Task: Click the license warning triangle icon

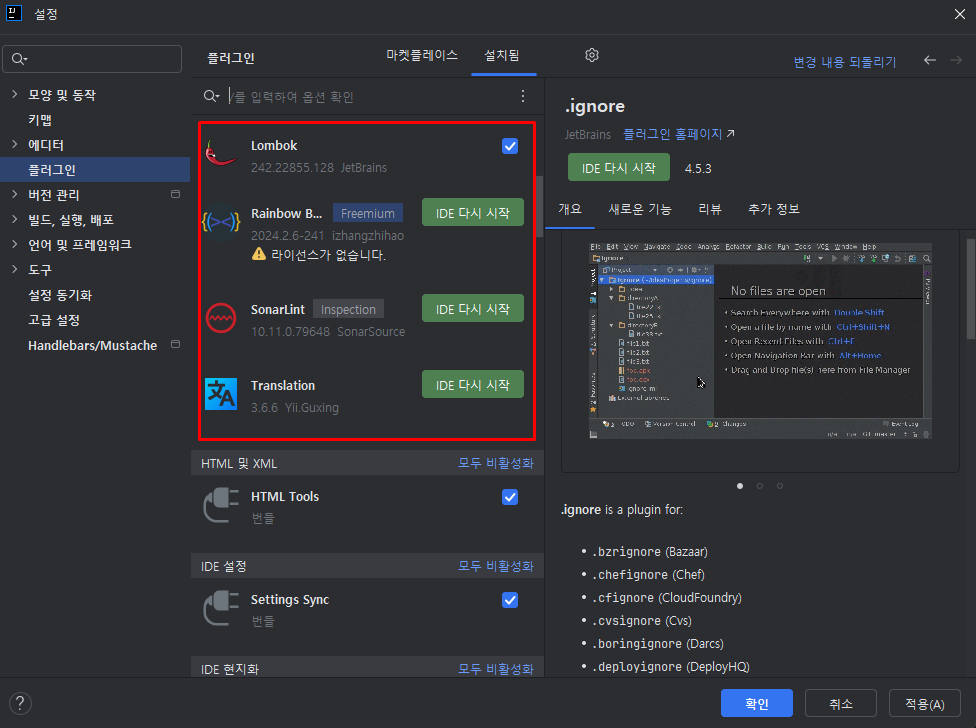Action: pos(259,254)
